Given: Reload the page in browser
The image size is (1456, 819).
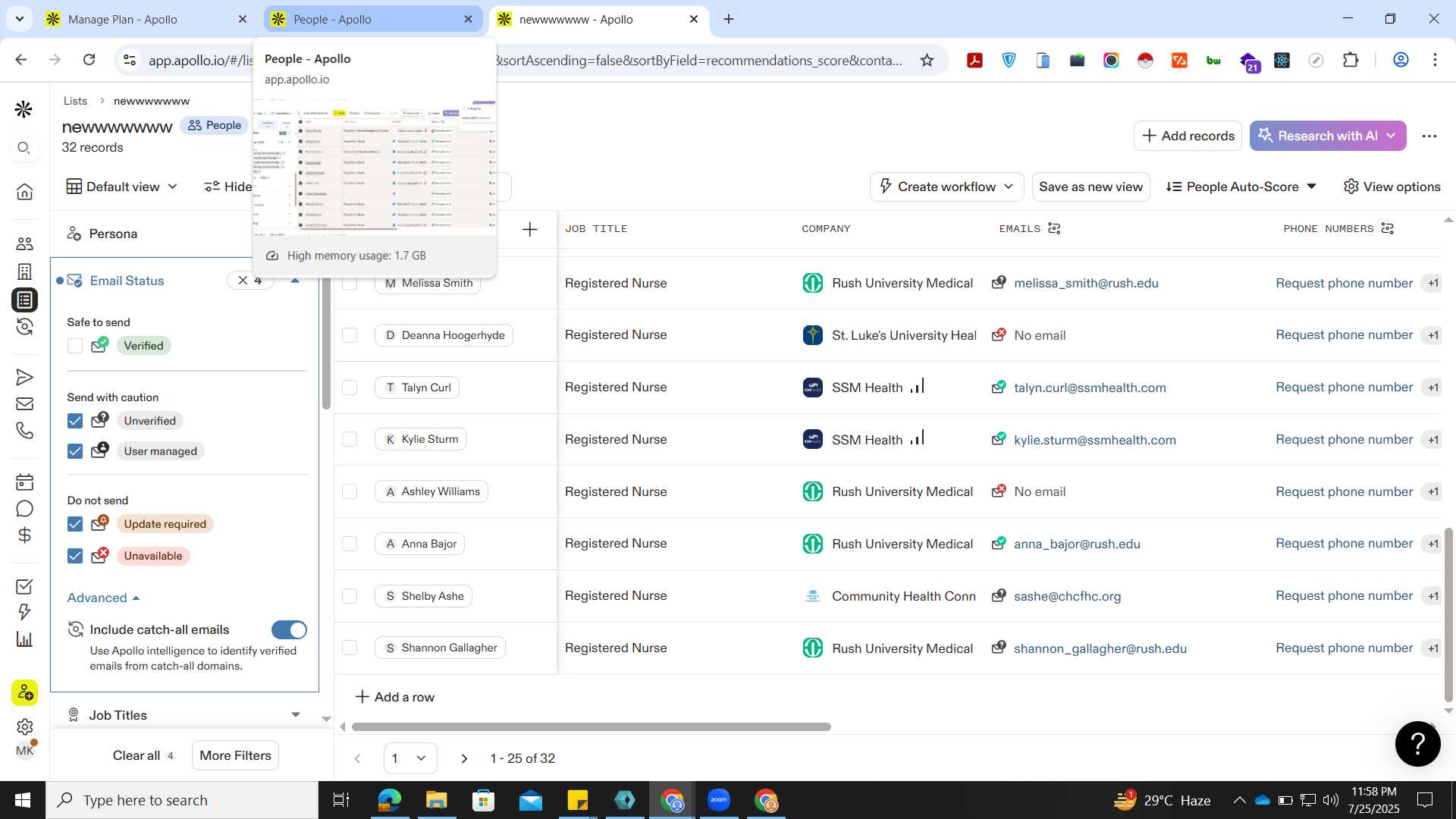Looking at the screenshot, I should pyautogui.click(x=89, y=60).
